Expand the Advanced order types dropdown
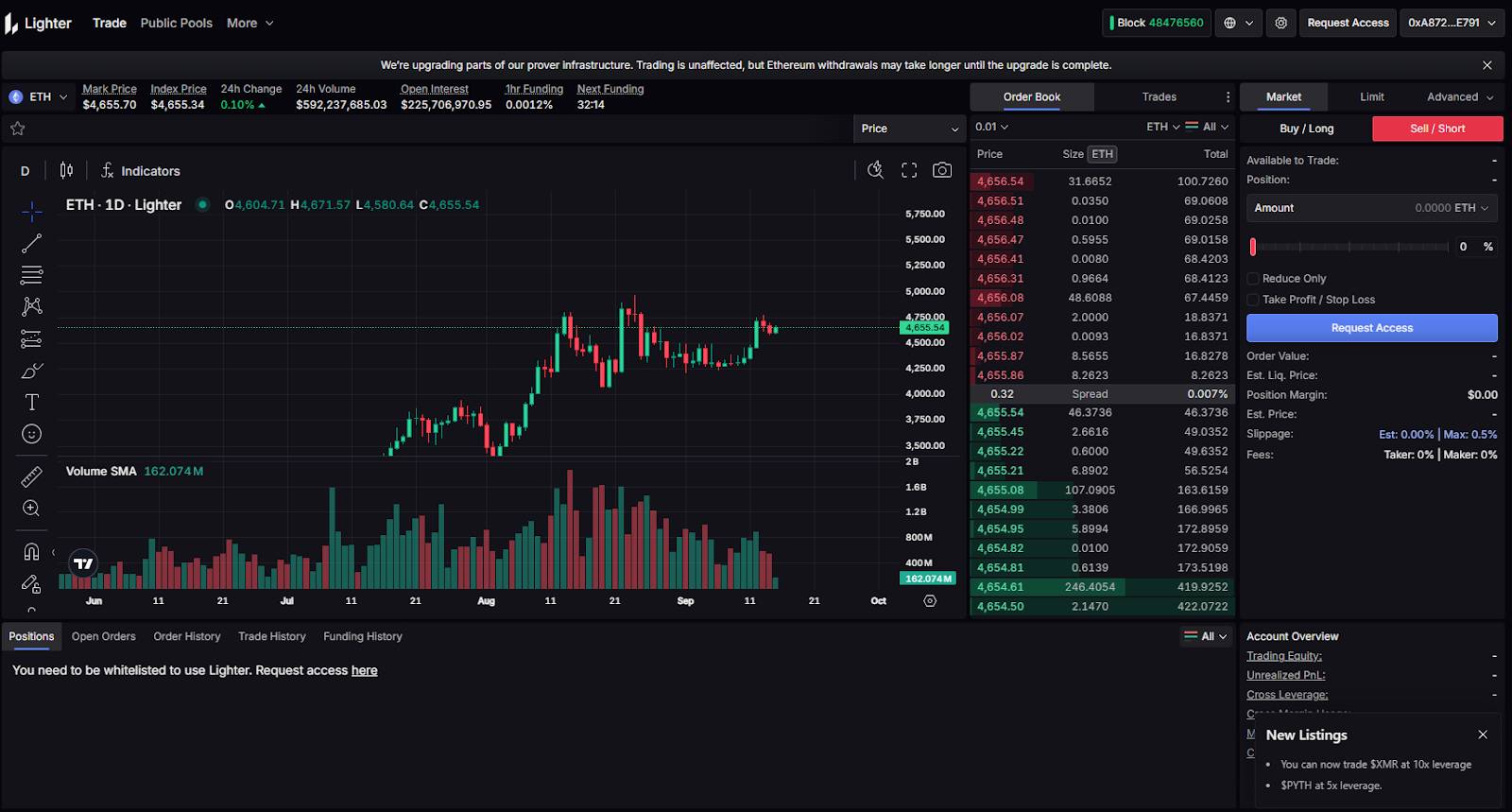Screen dimensions: 1512x812 pyautogui.click(x=1460, y=97)
